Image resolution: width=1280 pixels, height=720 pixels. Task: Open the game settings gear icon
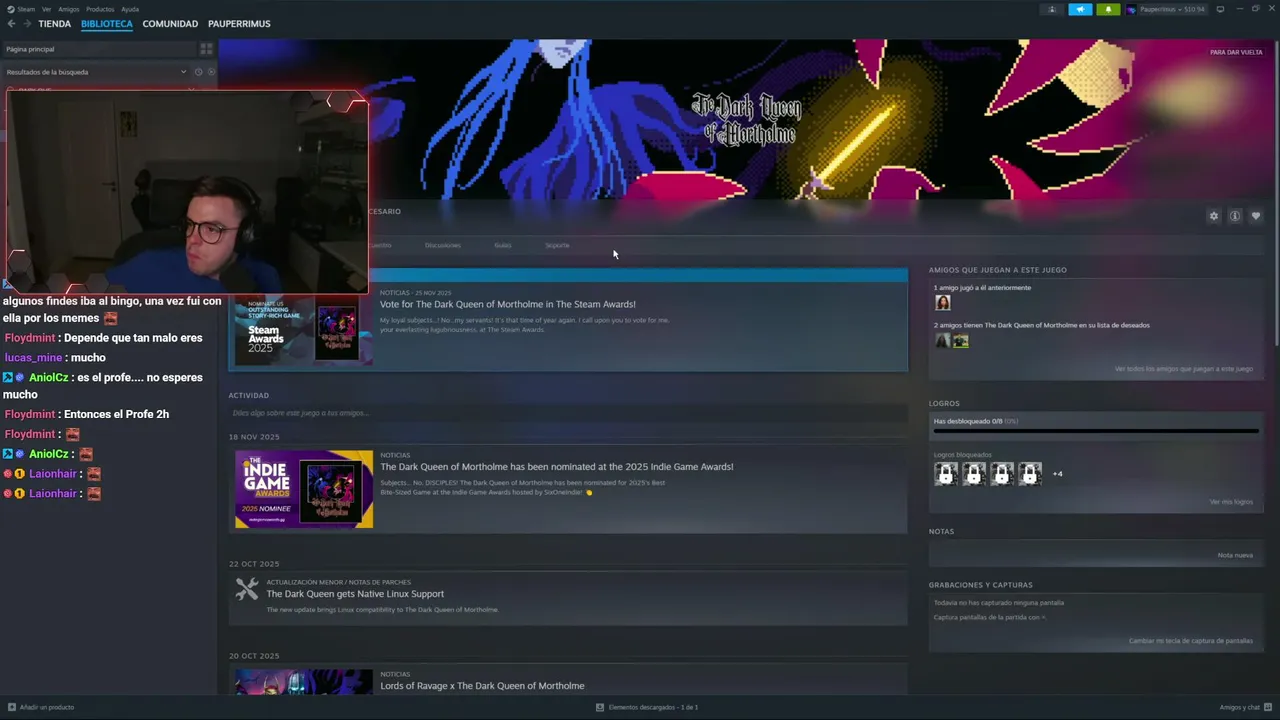(1214, 216)
